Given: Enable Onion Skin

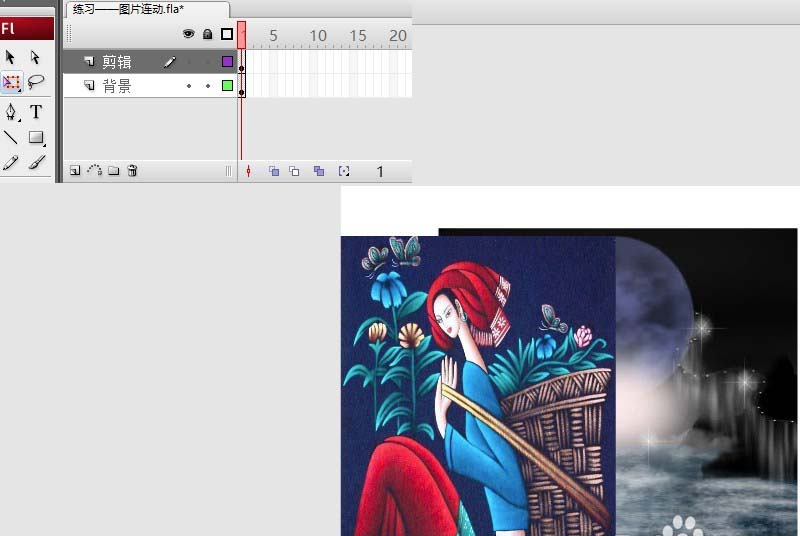Looking at the screenshot, I should coord(274,171).
